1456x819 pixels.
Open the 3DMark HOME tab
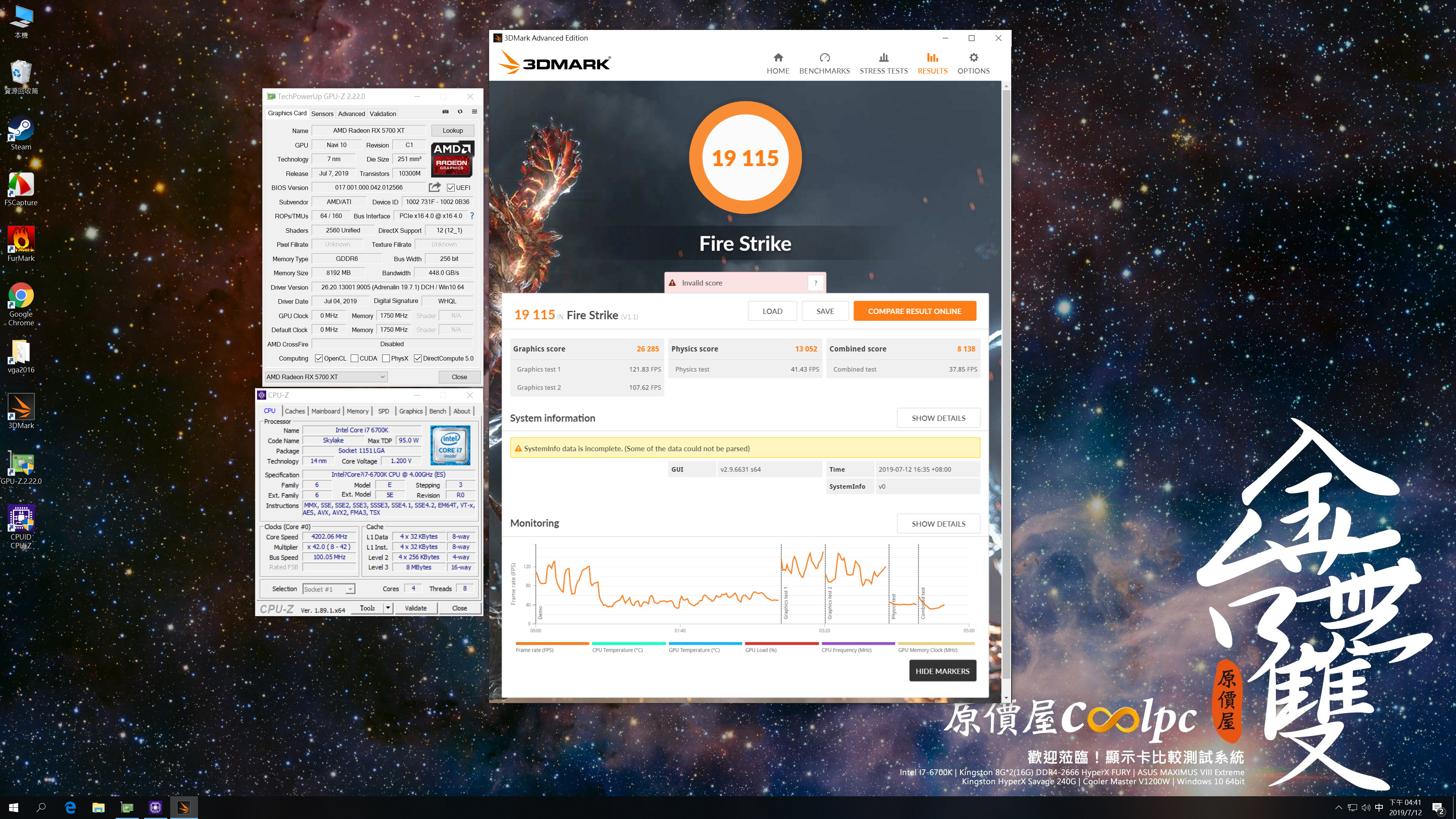pyautogui.click(x=778, y=63)
